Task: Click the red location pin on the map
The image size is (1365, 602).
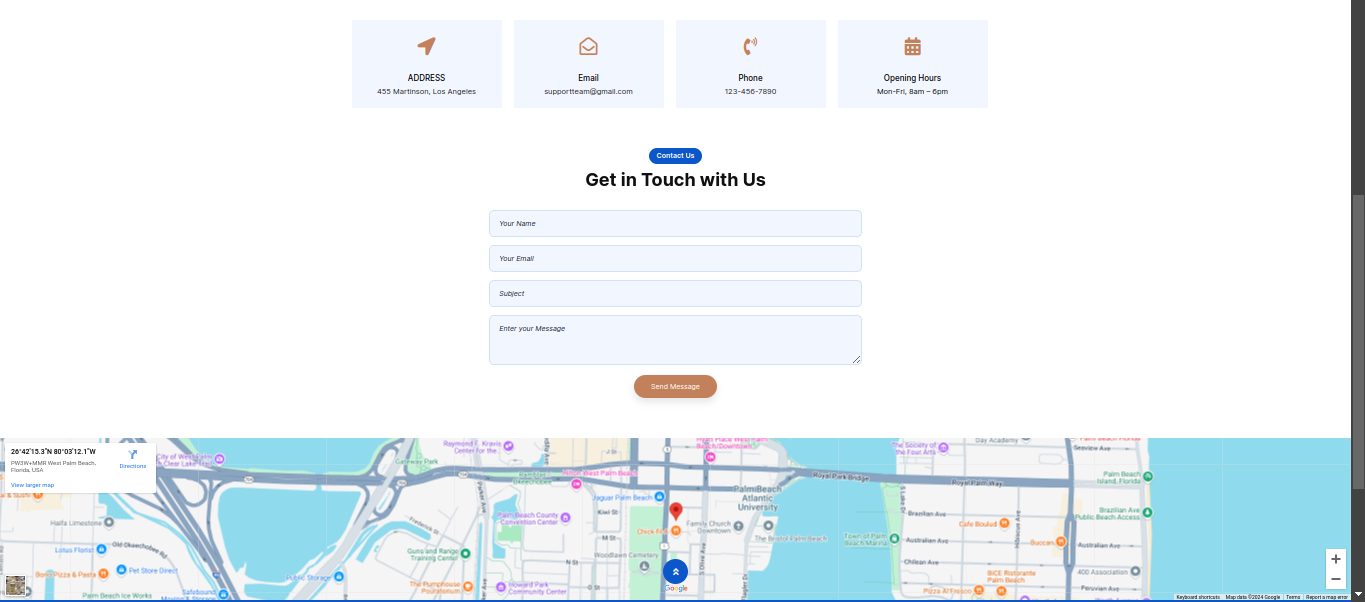Action: click(676, 512)
